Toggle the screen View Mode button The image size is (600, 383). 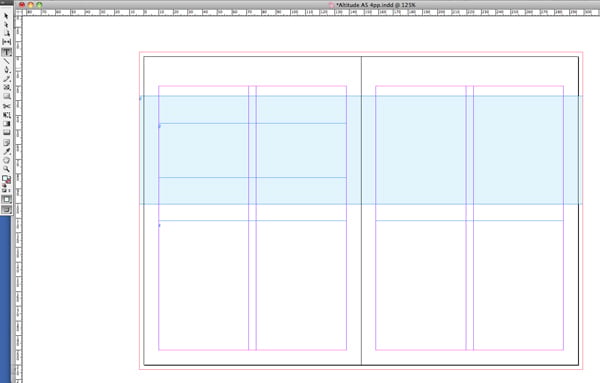point(6,210)
